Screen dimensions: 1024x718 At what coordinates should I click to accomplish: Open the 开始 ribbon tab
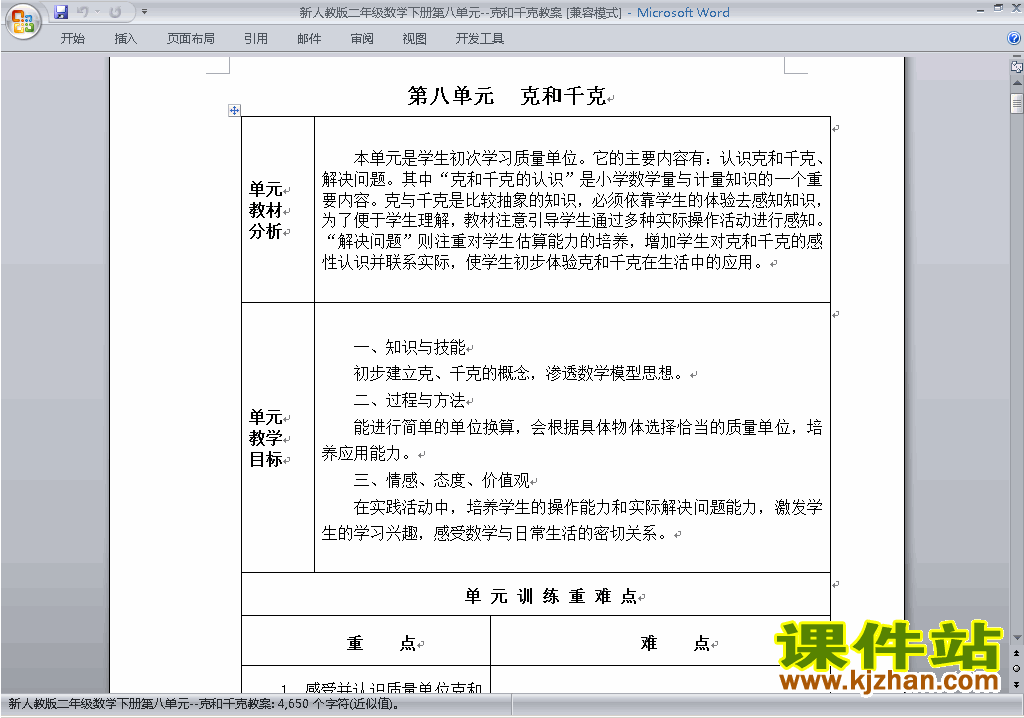click(72, 39)
